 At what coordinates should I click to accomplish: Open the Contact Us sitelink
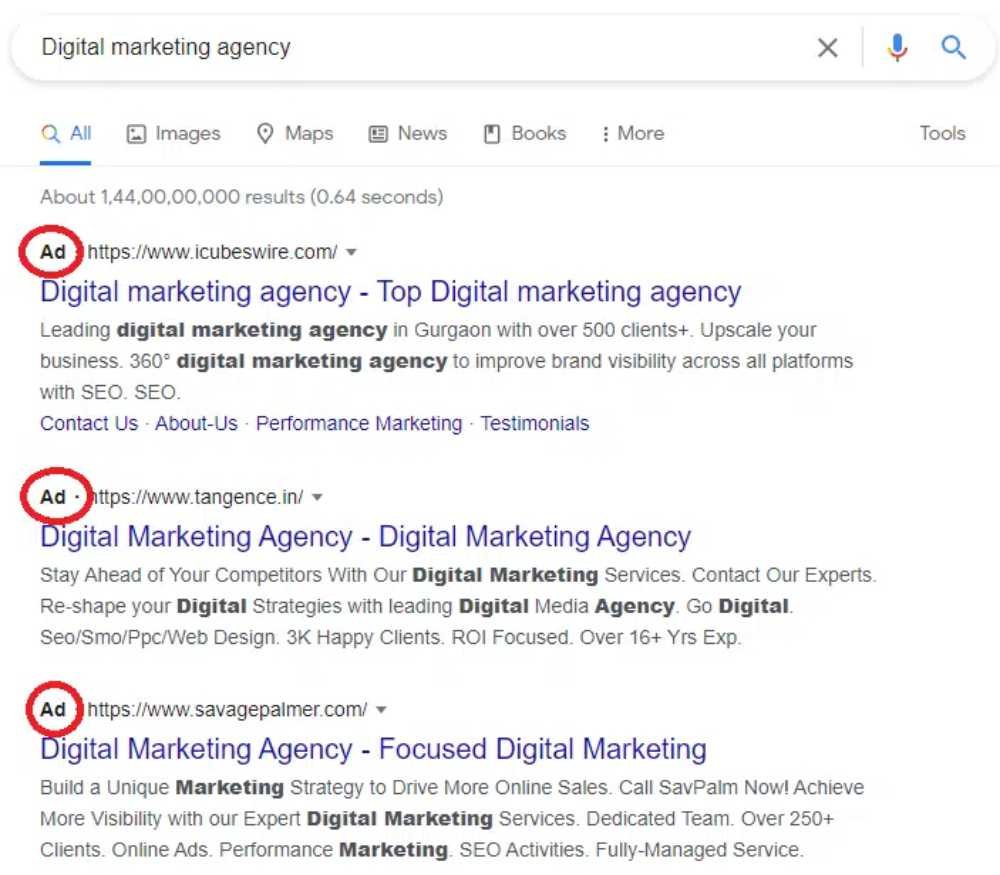(89, 423)
